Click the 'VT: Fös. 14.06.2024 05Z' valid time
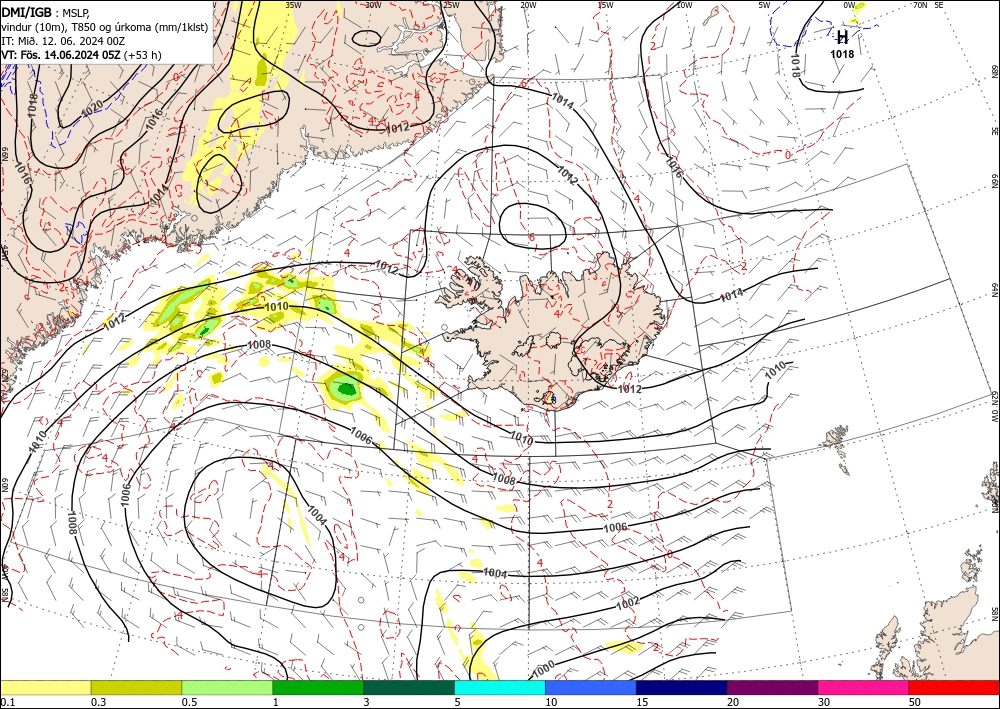The height and width of the screenshot is (709, 1000). point(61,55)
